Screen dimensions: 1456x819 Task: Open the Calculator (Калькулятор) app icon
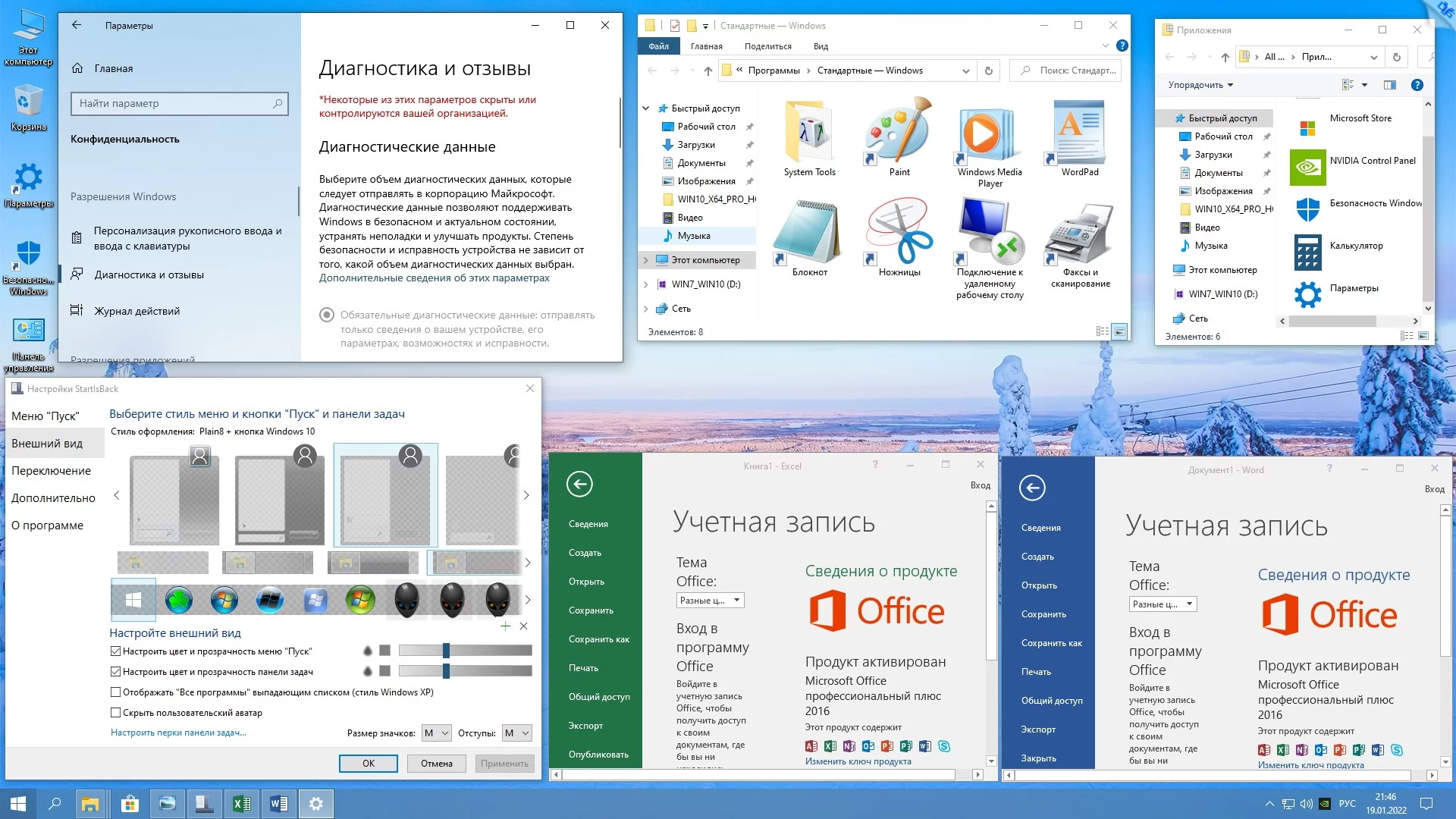pos(1307,252)
